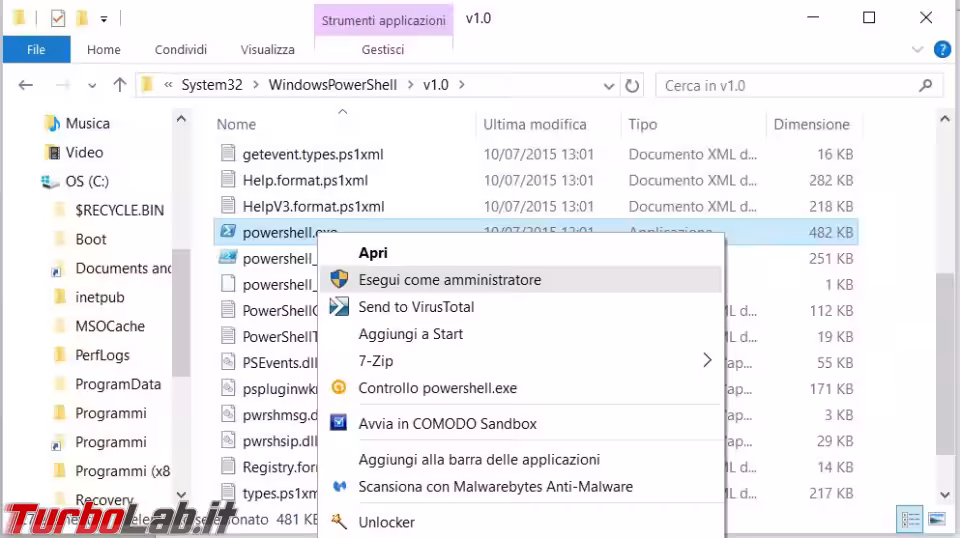This screenshot has width=960, height=538.
Task: Click the navigation pane scrollbar
Action: (181, 312)
